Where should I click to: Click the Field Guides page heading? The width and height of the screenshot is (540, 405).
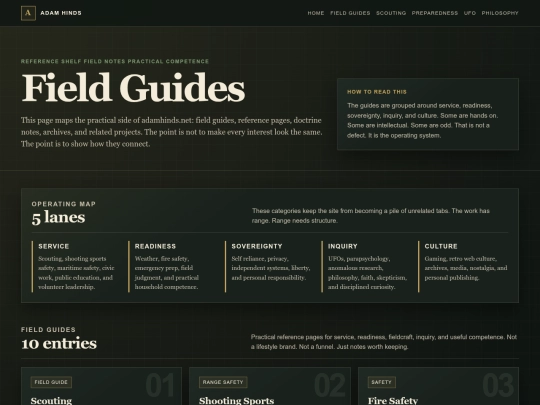point(133,87)
